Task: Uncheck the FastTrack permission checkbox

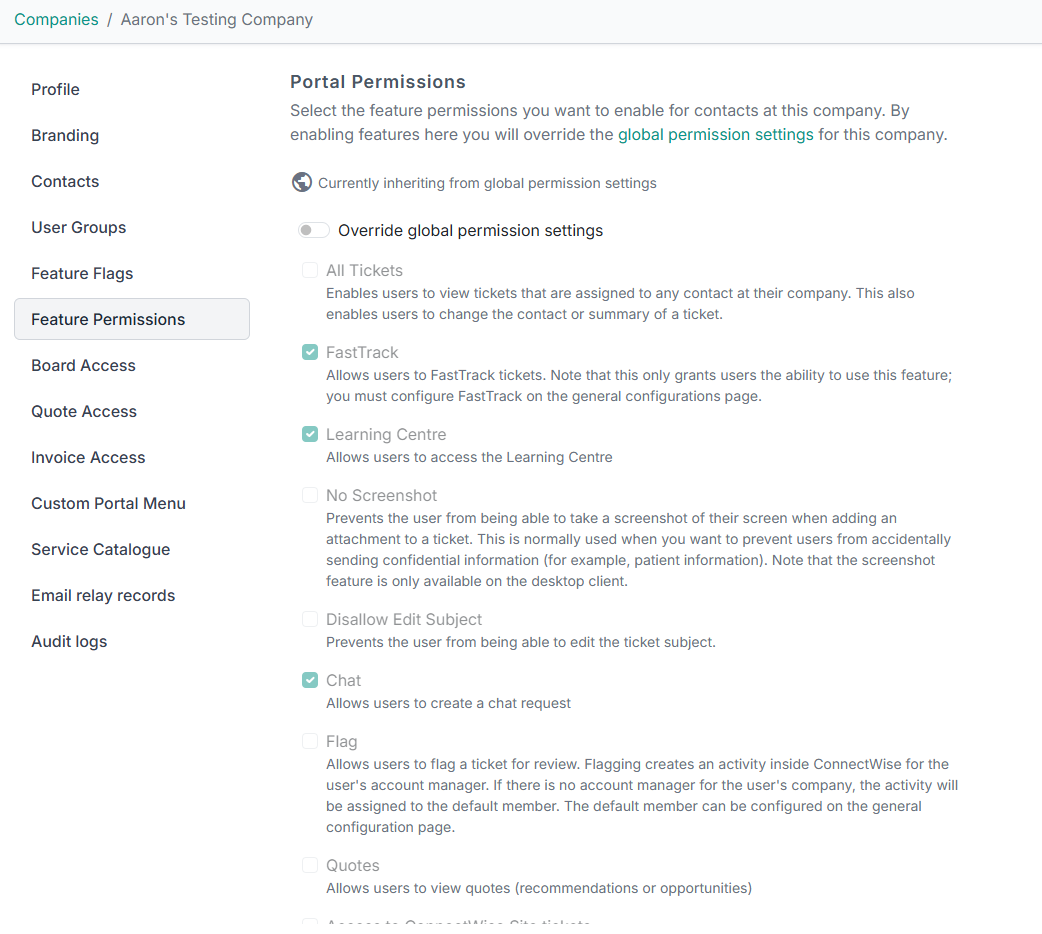Action: [x=310, y=352]
